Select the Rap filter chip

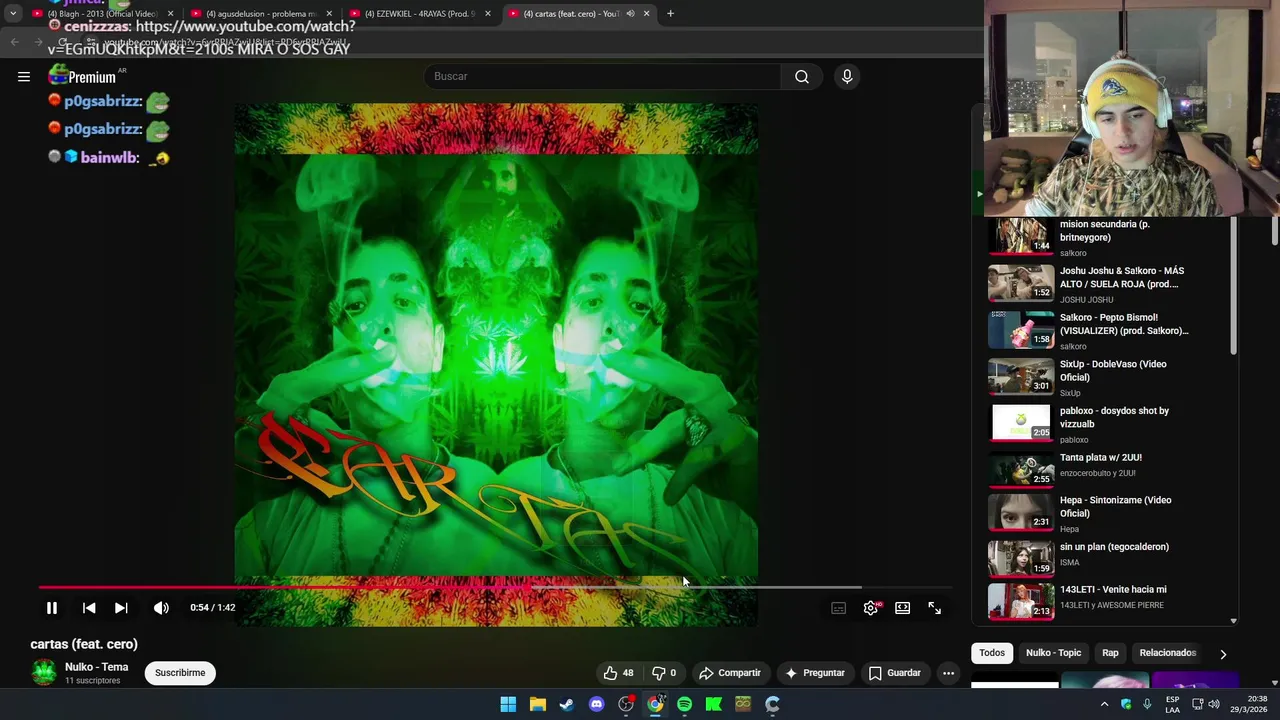1110,653
